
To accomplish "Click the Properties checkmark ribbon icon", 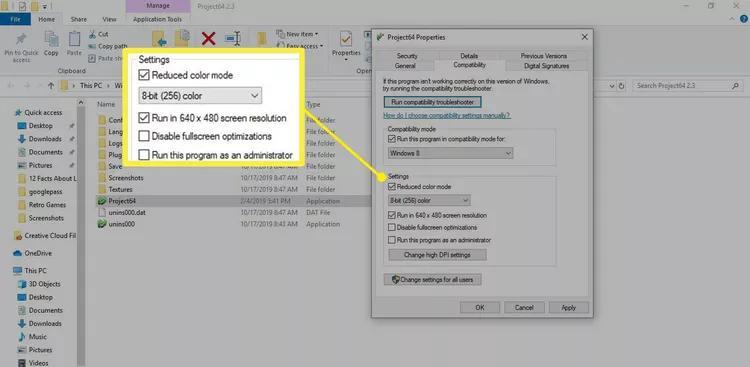I will click(346, 39).
